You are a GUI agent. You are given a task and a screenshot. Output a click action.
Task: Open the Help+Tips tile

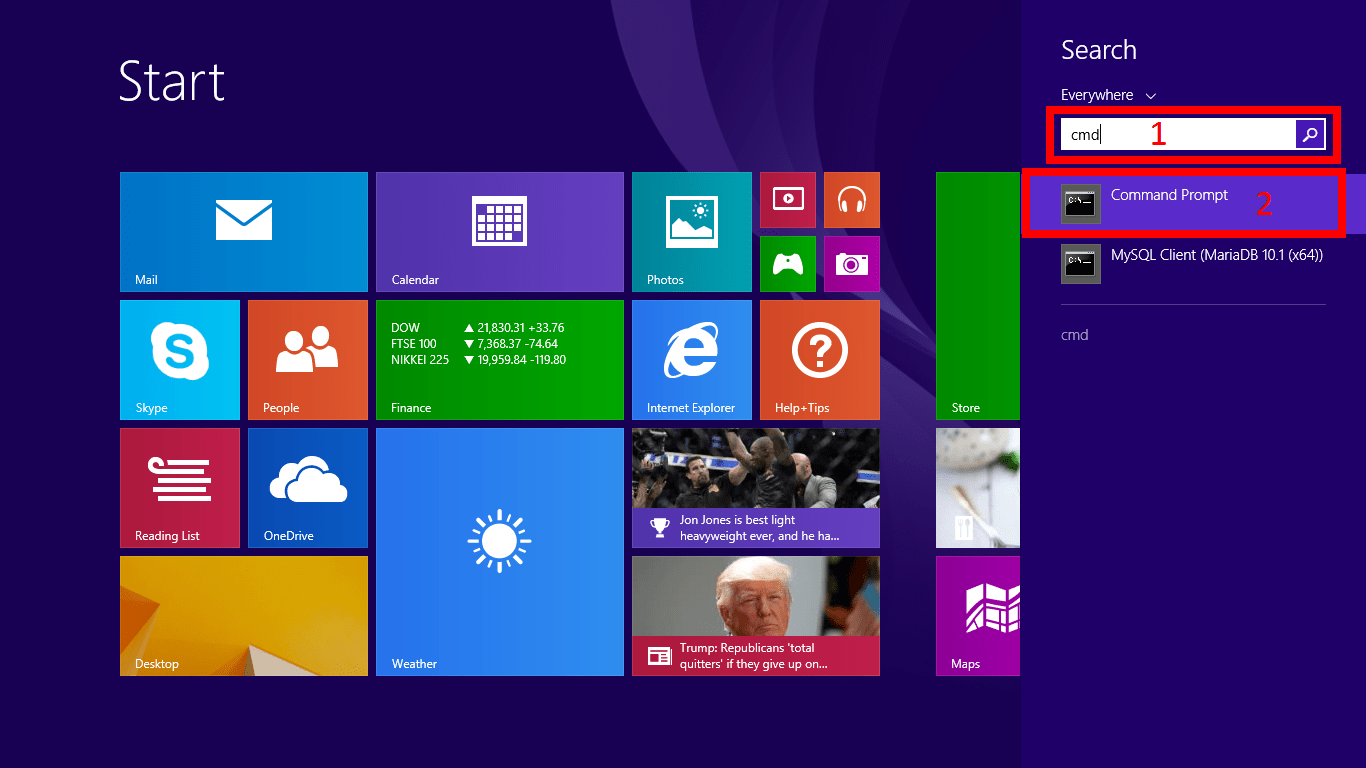820,360
